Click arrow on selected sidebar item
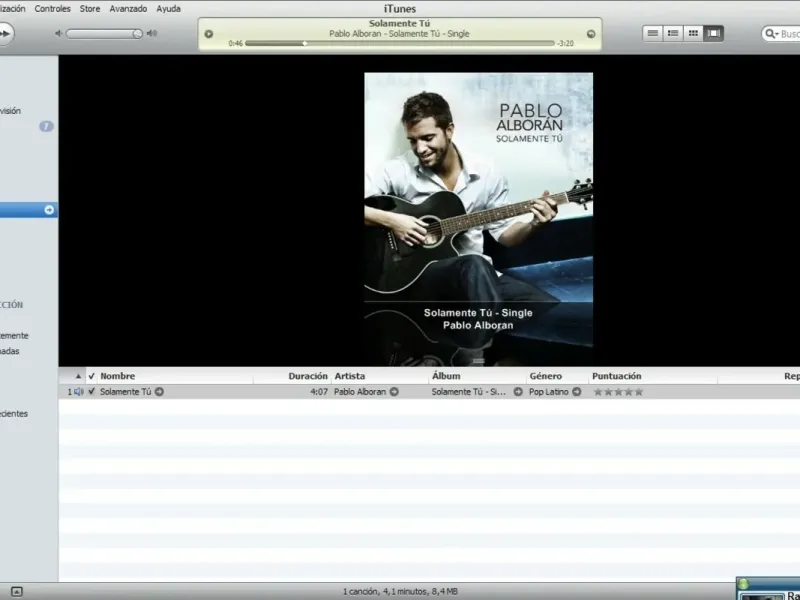Viewport: 800px width, 600px height. click(x=49, y=210)
